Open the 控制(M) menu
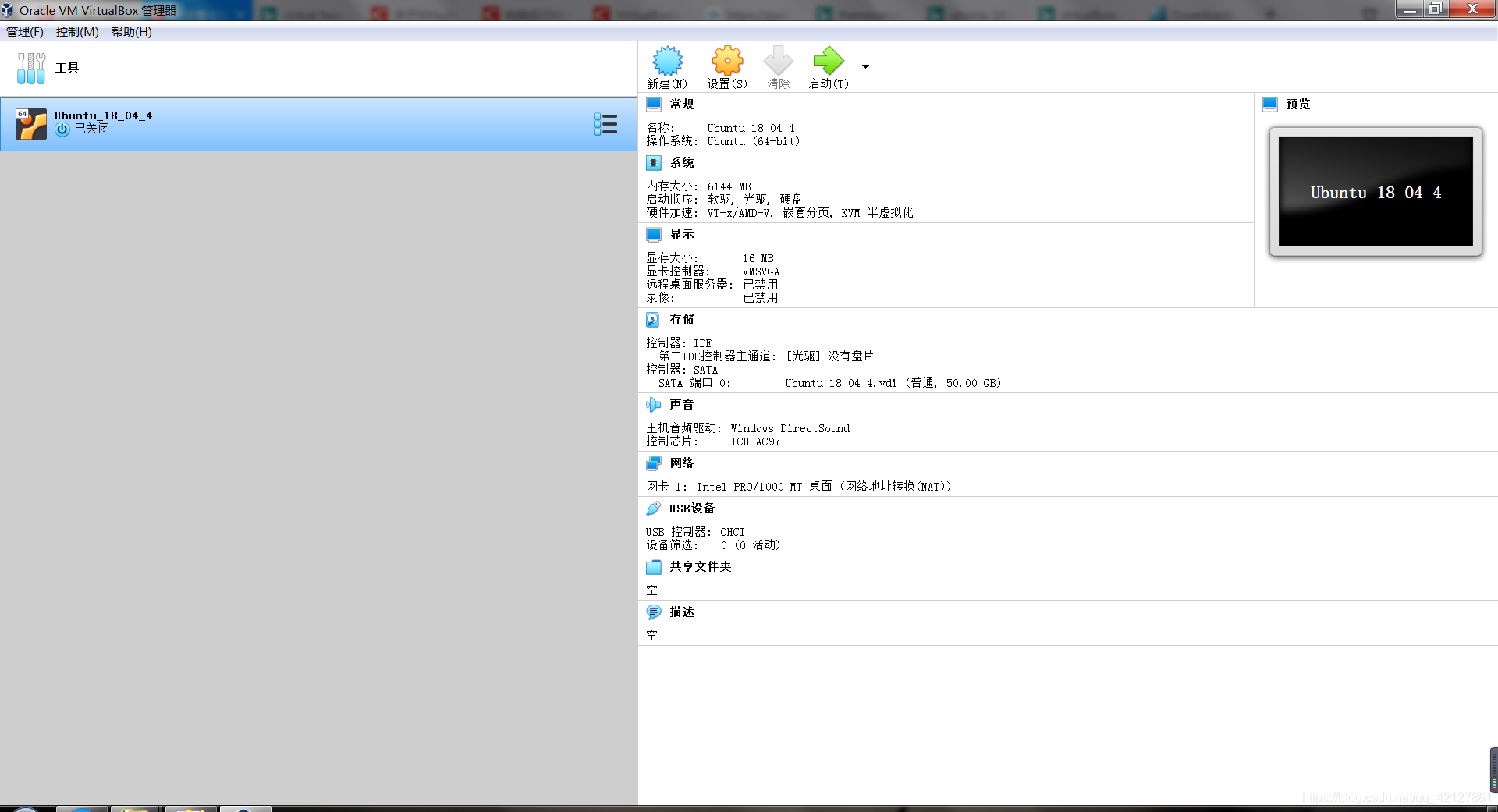1498x812 pixels. [x=77, y=32]
